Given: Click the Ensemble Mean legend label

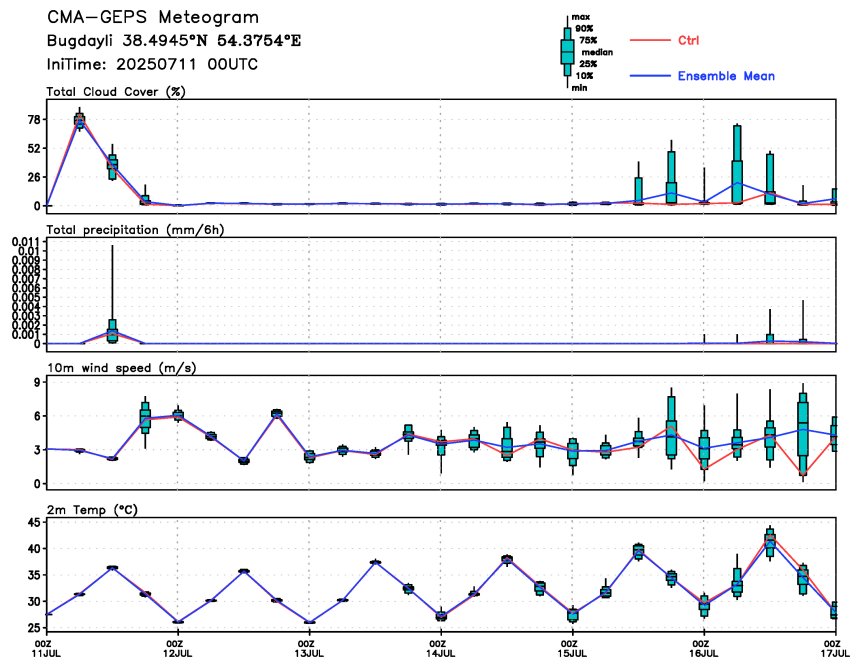Looking at the screenshot, I should [726, 76].
